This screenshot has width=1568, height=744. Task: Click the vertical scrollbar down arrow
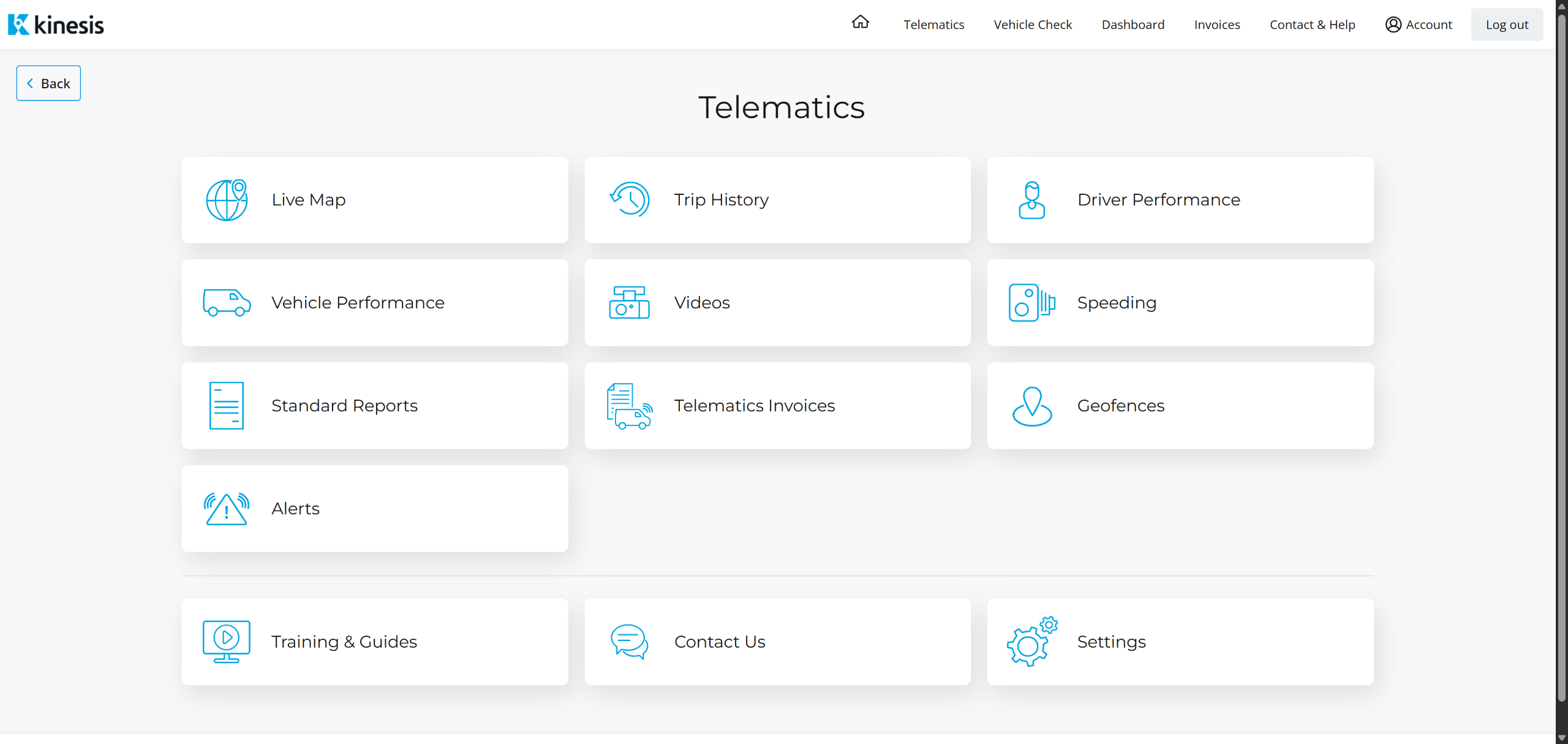[1561, 738]
